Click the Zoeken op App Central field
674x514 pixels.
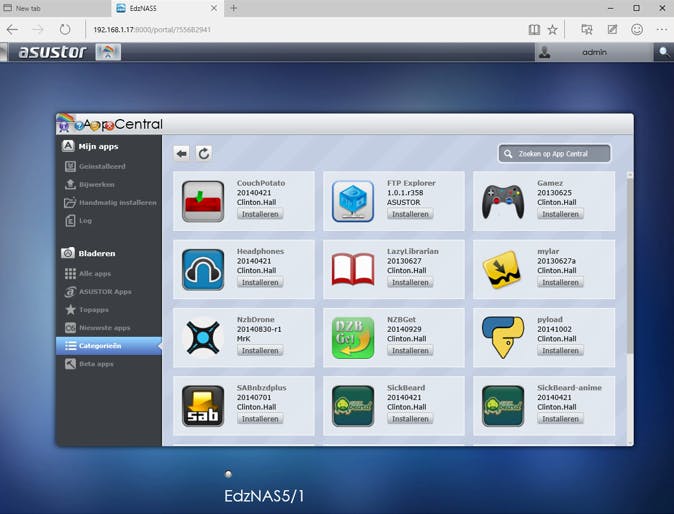click(555, 153)
